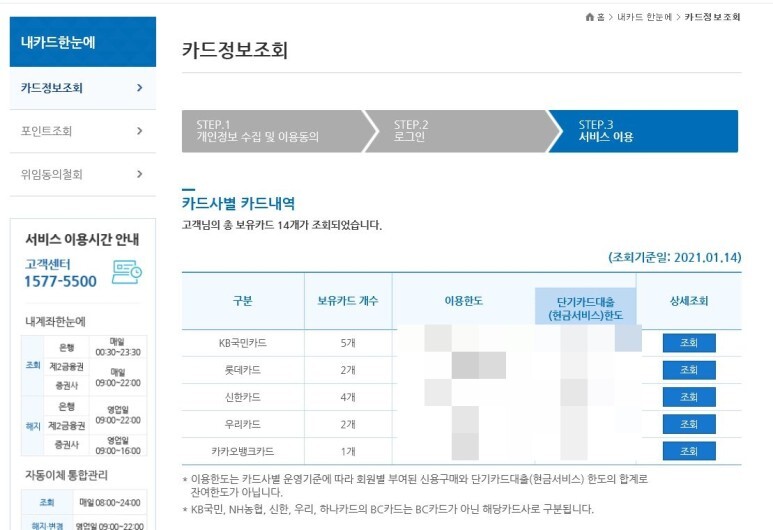The image size is (773, 530).
Task: Expand chevron next to 카드정보조회
Action: [x=140, y=88]
